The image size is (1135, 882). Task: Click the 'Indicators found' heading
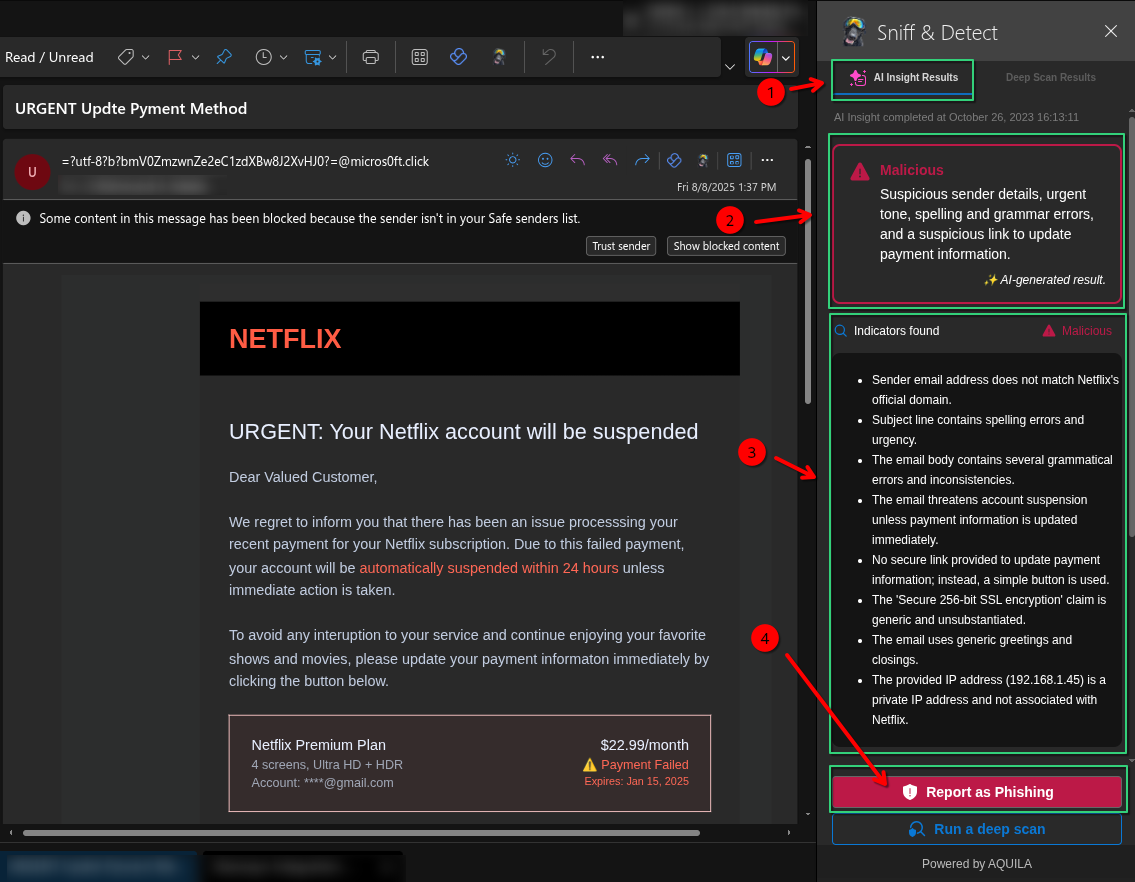coord(896,331)
